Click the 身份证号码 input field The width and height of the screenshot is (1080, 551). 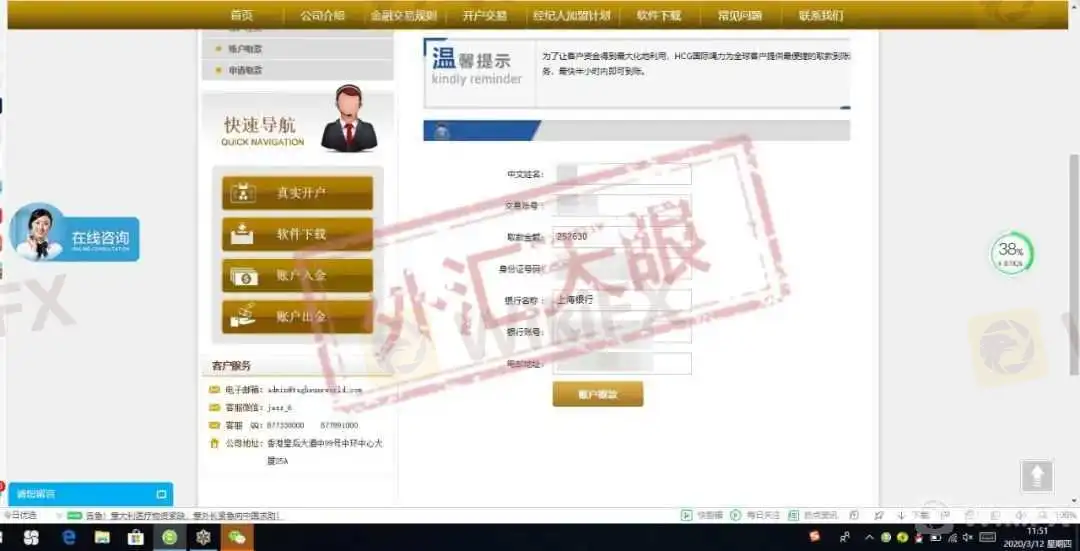coord(623,268)
